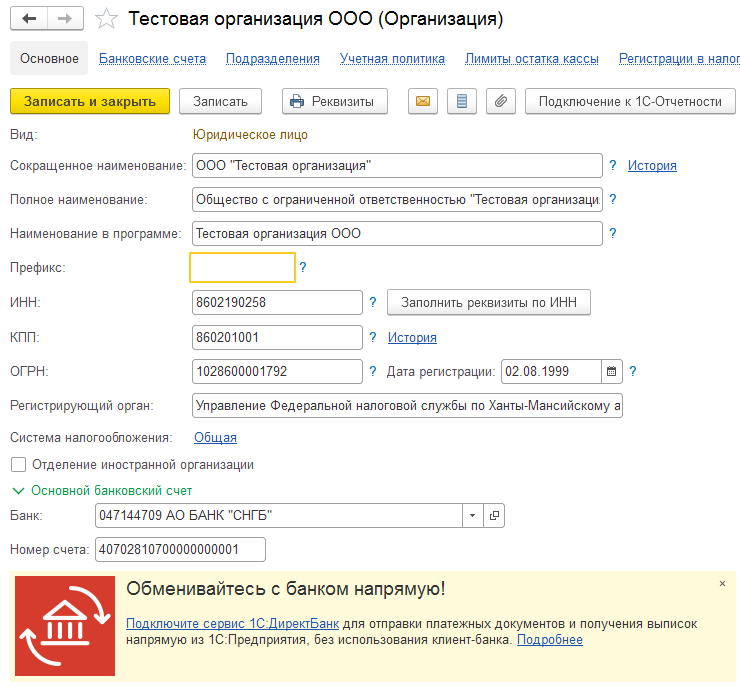Mark organization as favorite with star
This screenshot has width=740, height=686.
[105, 19]
